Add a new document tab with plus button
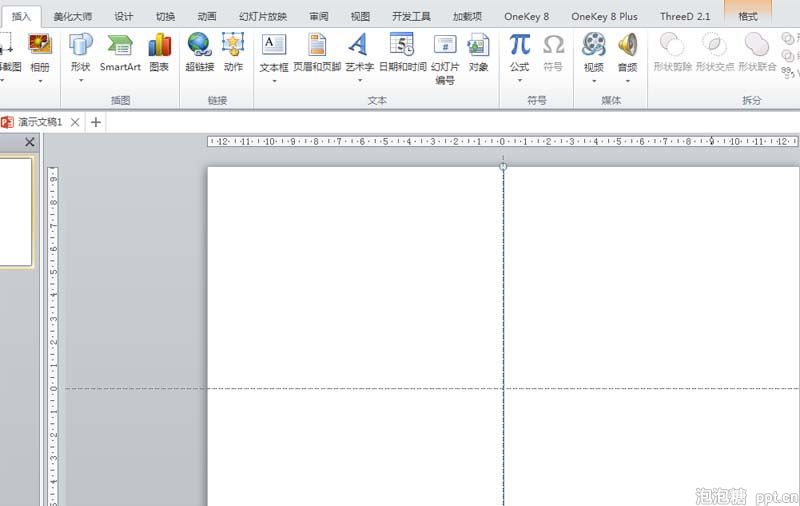This screenshot has height=506, width=800. click(x=96, y=122)
